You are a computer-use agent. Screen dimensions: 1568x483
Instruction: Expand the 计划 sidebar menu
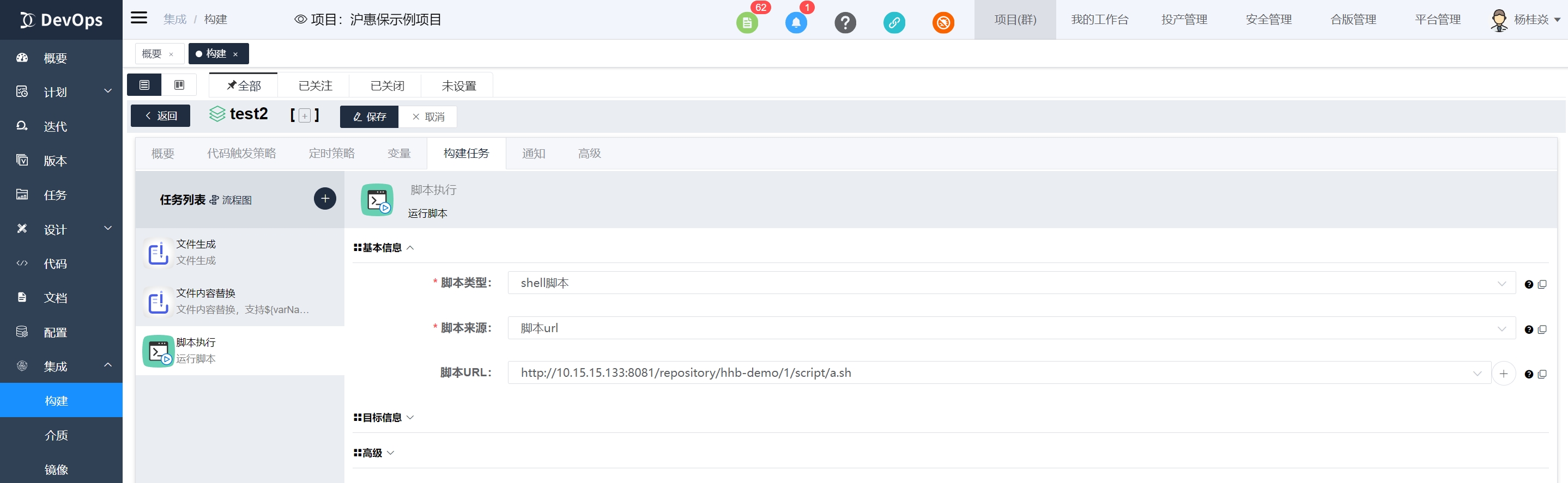61,92
